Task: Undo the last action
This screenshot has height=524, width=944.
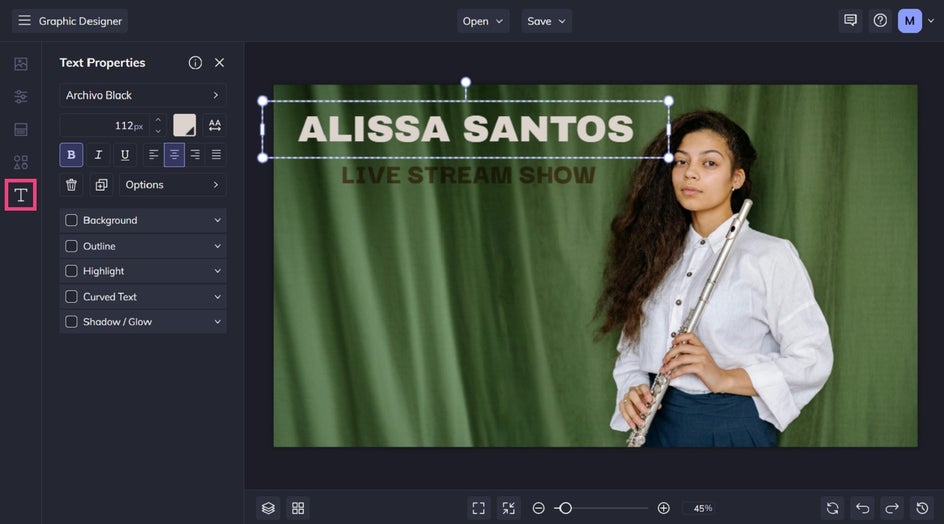Action: click(863, 508)
